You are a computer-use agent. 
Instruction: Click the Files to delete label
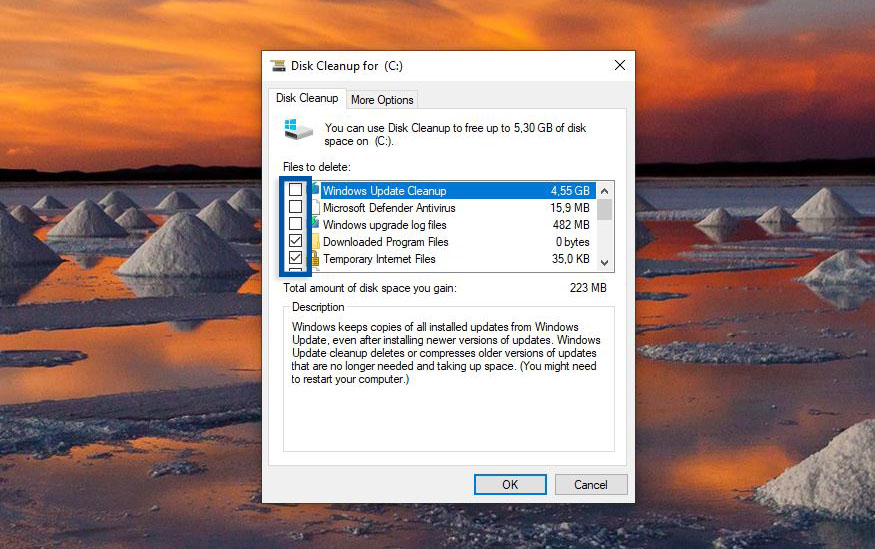tap(317, 167)
